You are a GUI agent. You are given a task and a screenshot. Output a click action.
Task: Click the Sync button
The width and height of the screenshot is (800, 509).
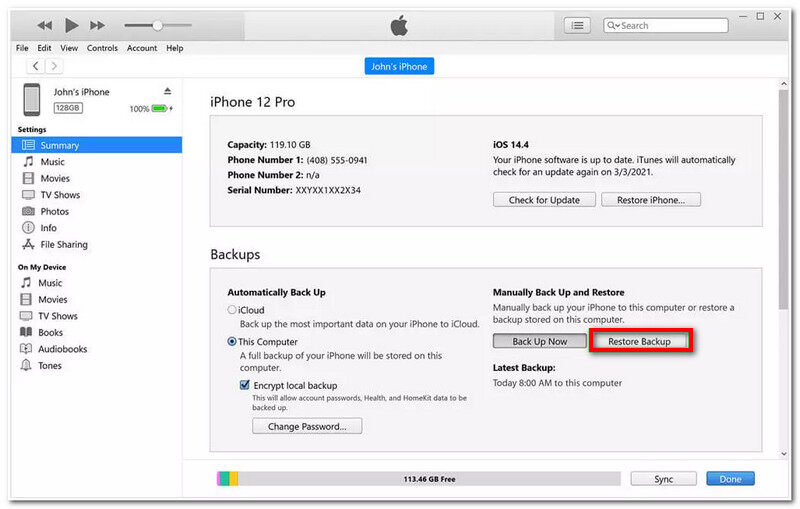tap(664, 479)
